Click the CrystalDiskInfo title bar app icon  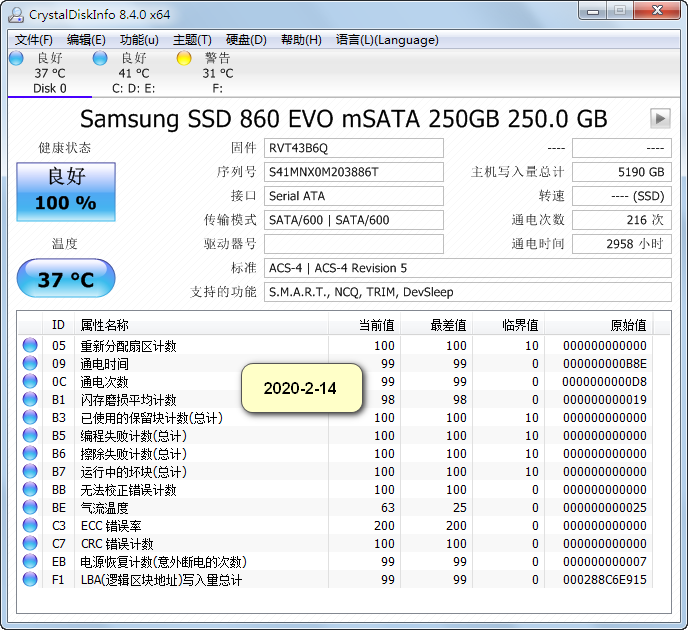pos(16,14)
